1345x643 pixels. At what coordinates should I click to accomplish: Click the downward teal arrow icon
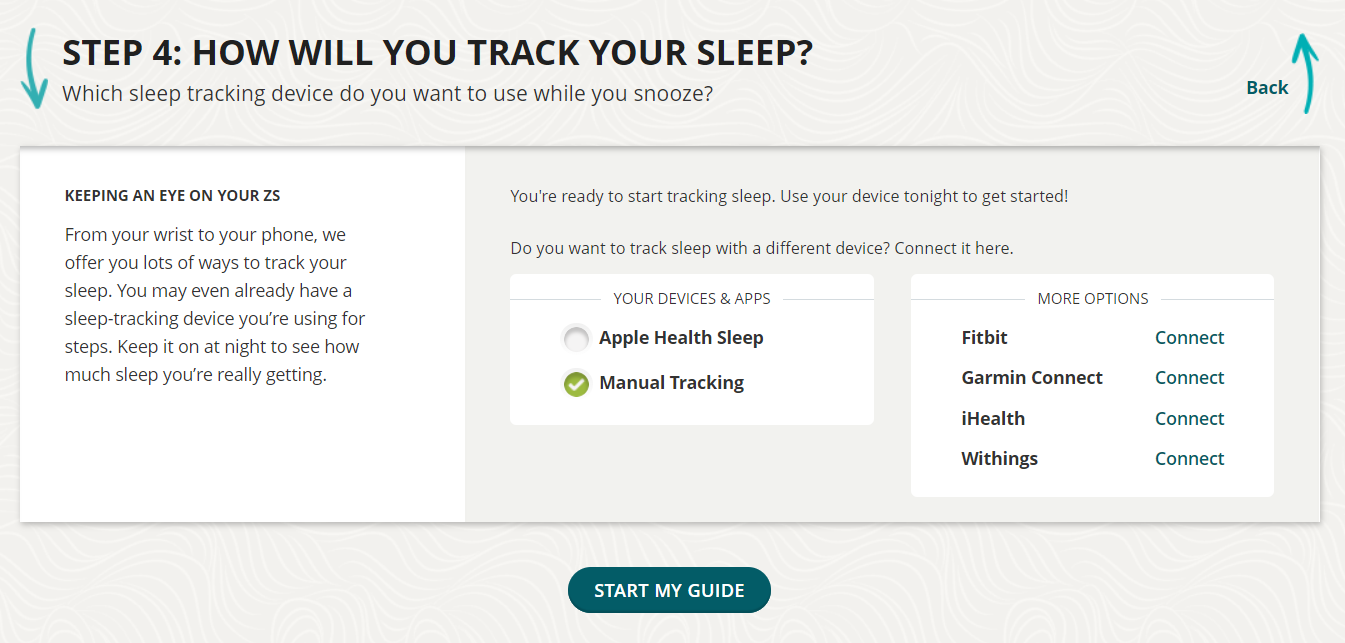point(35,67)
